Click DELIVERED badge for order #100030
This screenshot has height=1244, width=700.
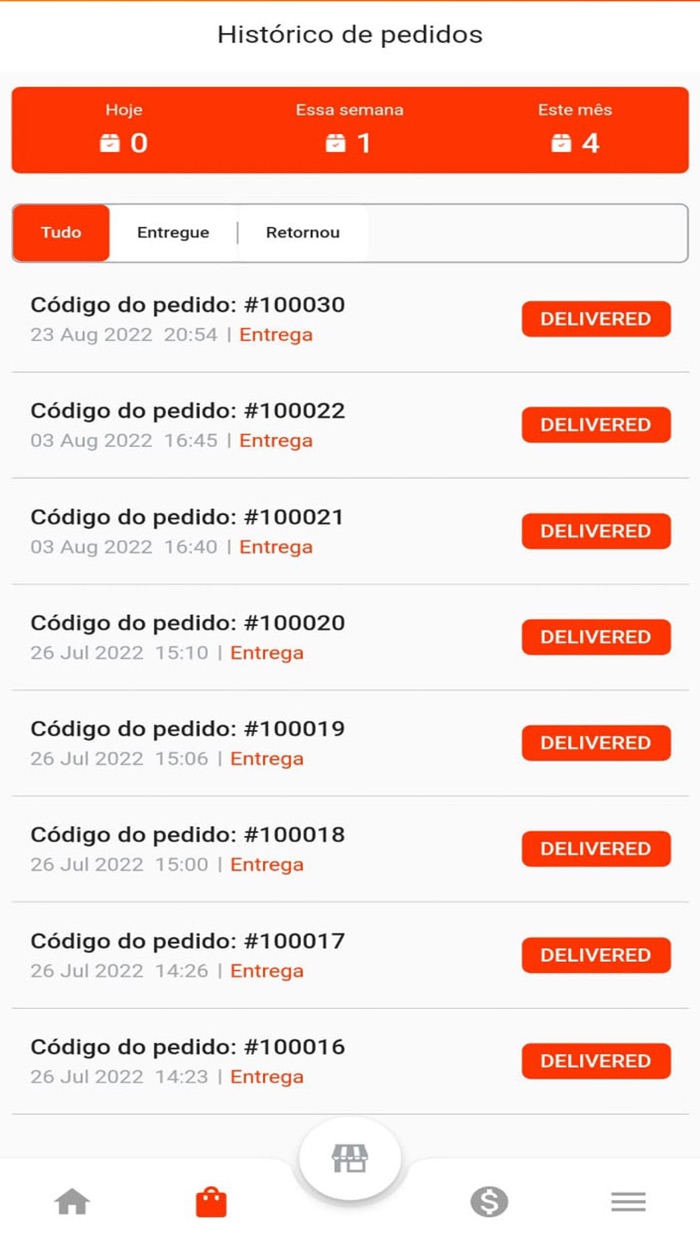pyautogui.click(x=596, y=319)
